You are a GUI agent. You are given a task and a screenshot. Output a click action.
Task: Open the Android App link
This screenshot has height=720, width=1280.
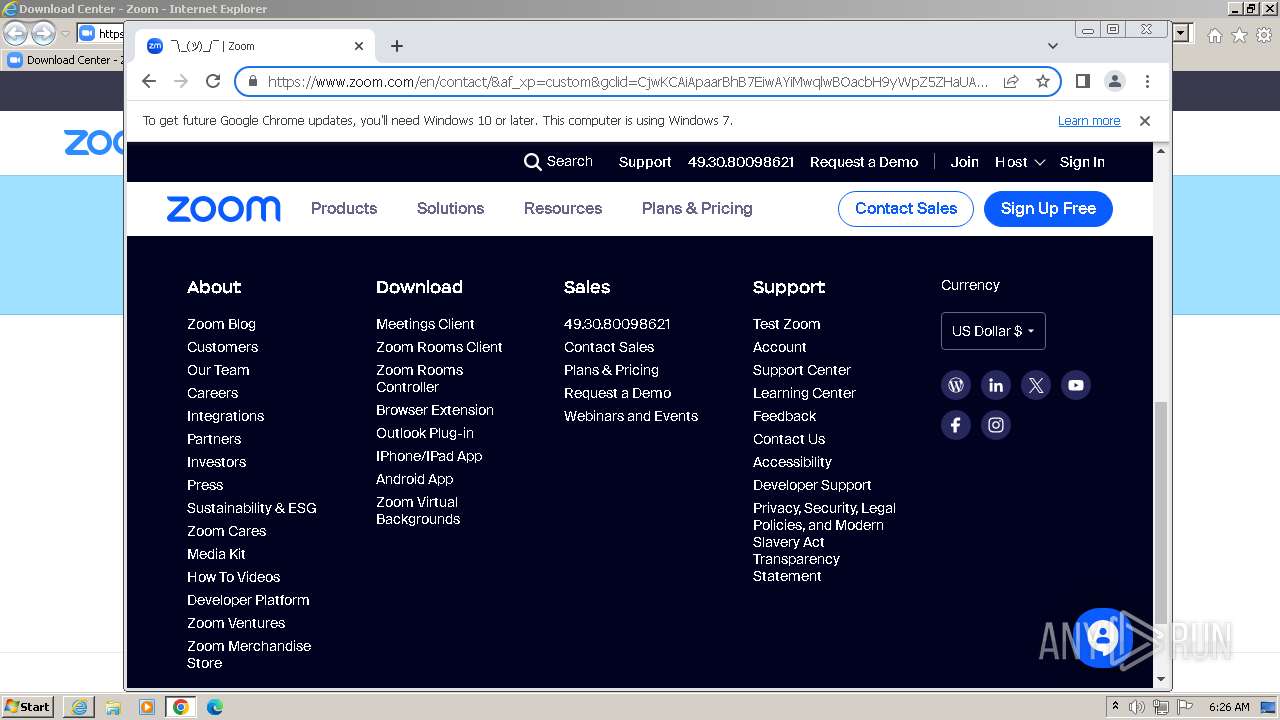point(414,479)
